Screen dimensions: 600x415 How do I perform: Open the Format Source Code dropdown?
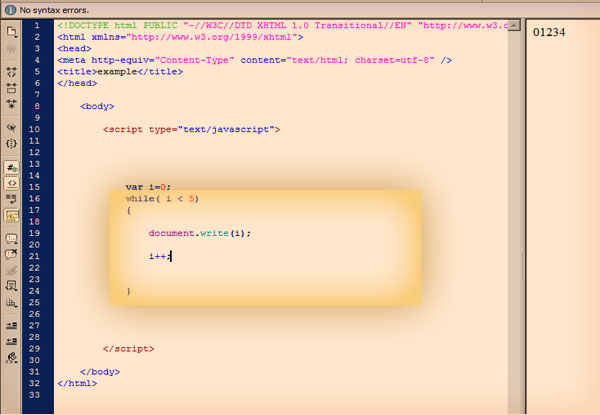click(11, 358)
